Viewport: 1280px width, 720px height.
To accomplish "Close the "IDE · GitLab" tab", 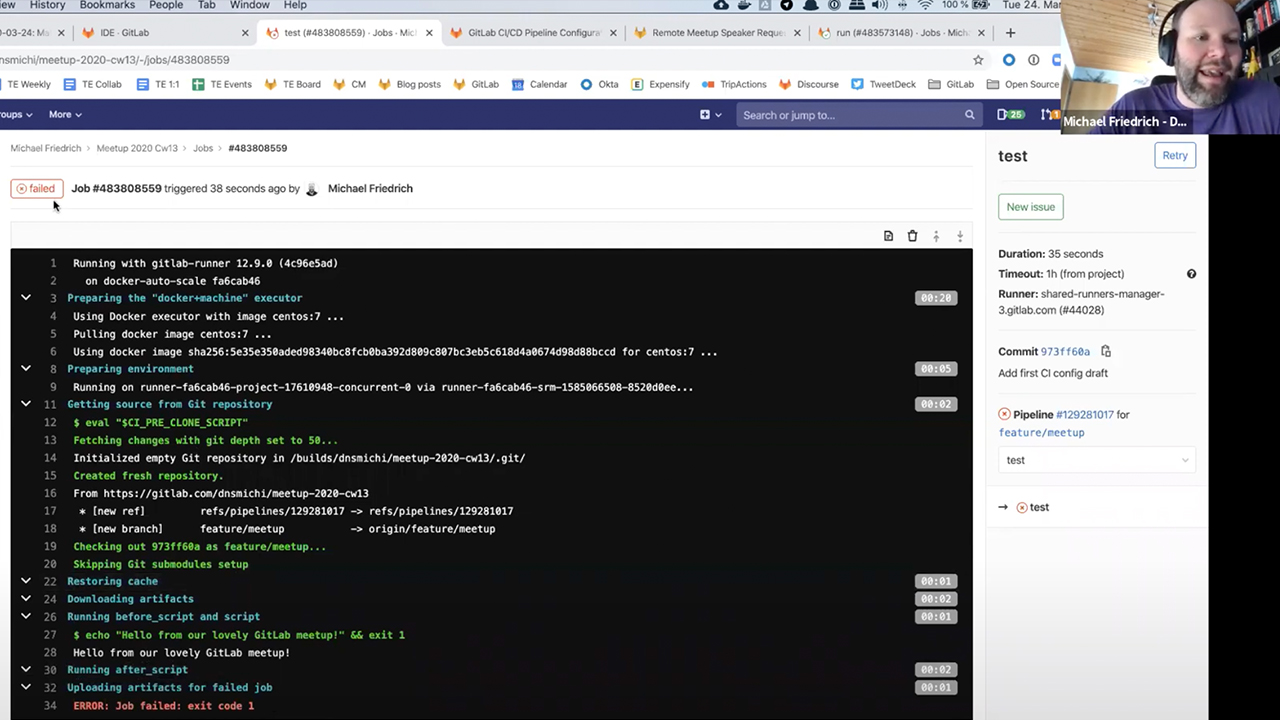I will (245, 33).
